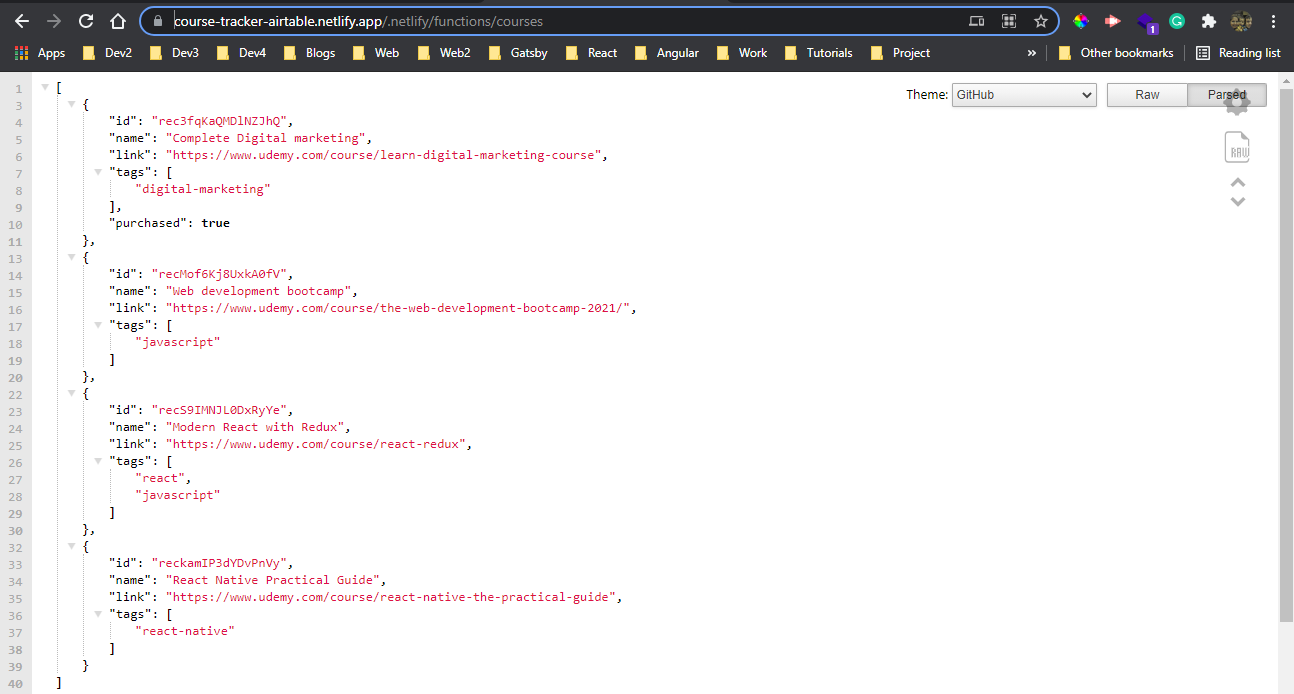
Task: Click the name "Web development bootcamp"
Action: [260, 291]
